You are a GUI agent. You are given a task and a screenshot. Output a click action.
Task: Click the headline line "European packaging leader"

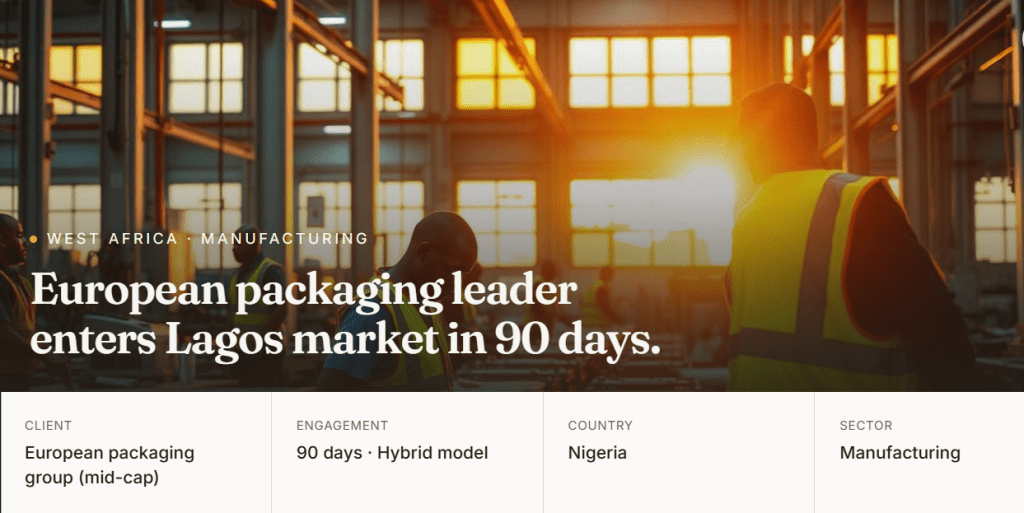tap(304, 291)
